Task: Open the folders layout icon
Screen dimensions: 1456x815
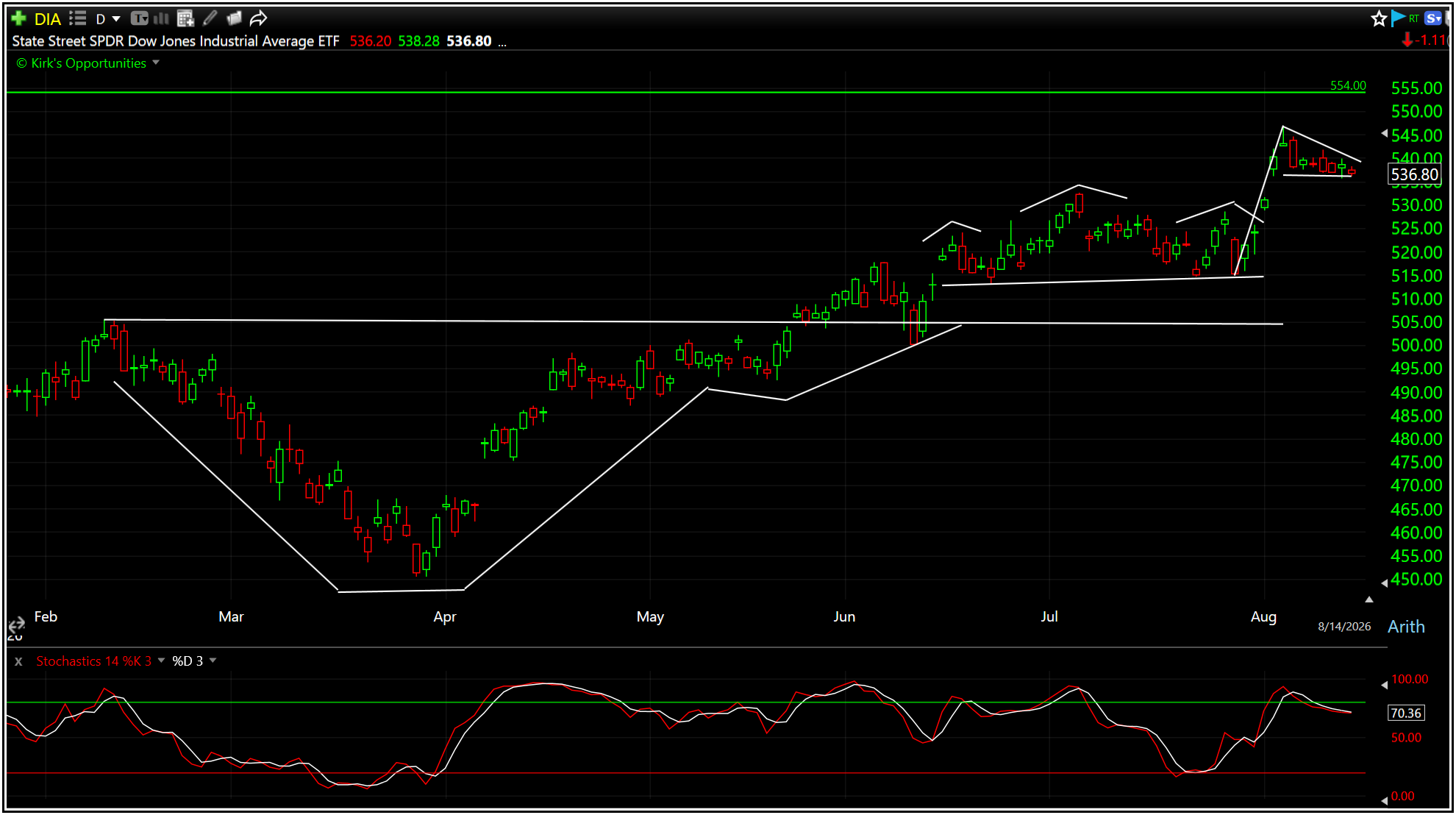Action: pos(234,18)
